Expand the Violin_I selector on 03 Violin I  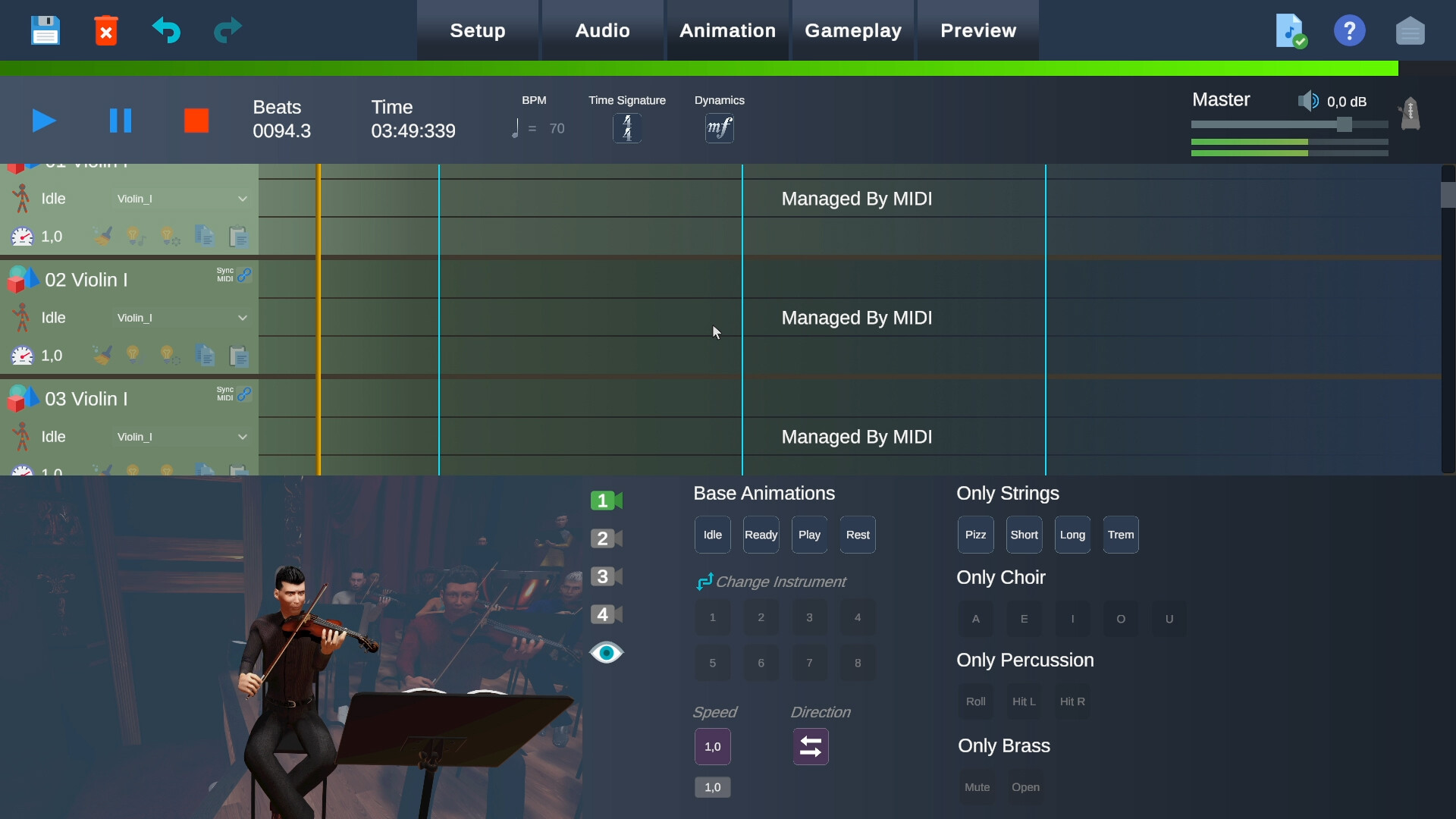[182, 437]
